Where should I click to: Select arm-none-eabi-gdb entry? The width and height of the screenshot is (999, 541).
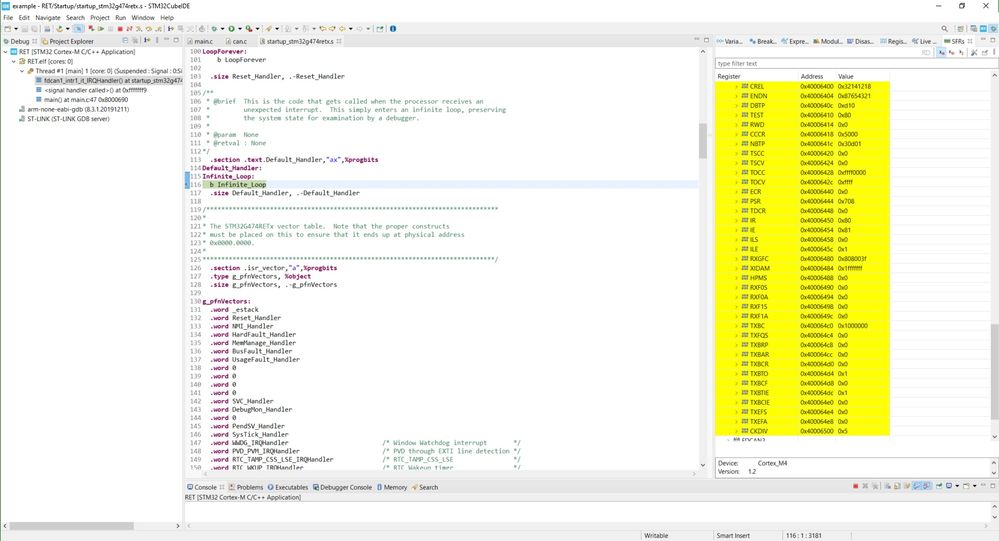(x=74, y=109)
